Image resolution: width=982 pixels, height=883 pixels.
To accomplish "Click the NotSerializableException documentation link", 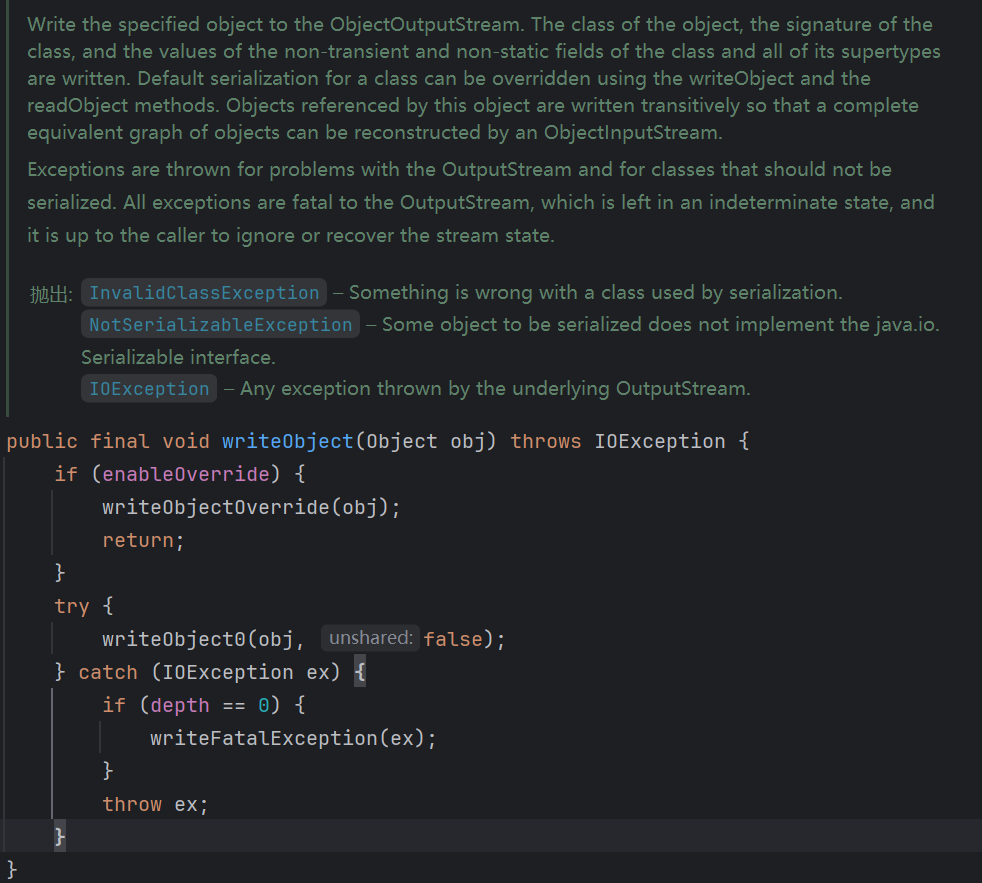I will (x=220, y=325).
